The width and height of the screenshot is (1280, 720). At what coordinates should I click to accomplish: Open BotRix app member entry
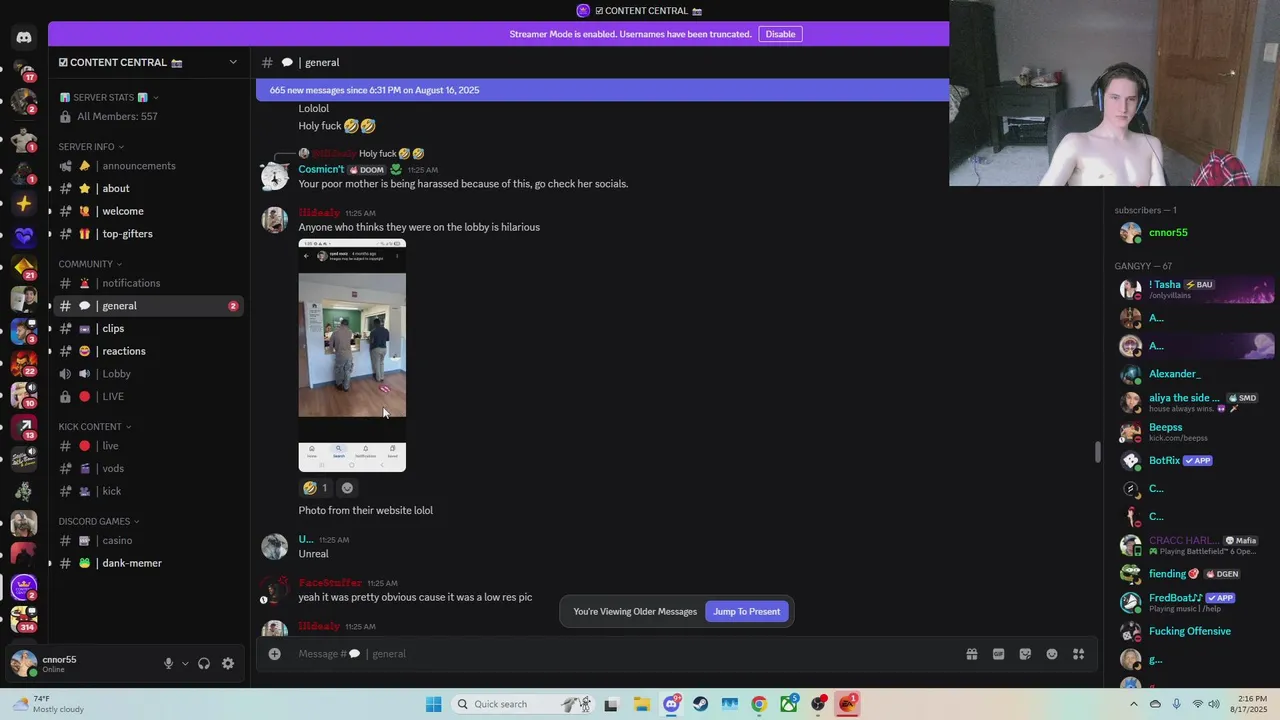(1194, 461)
